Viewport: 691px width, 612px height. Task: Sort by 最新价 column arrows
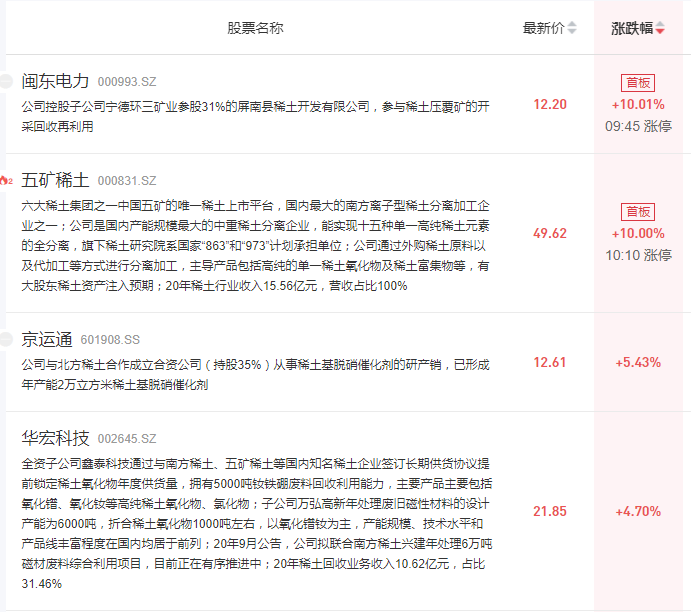tap(572, 28)
